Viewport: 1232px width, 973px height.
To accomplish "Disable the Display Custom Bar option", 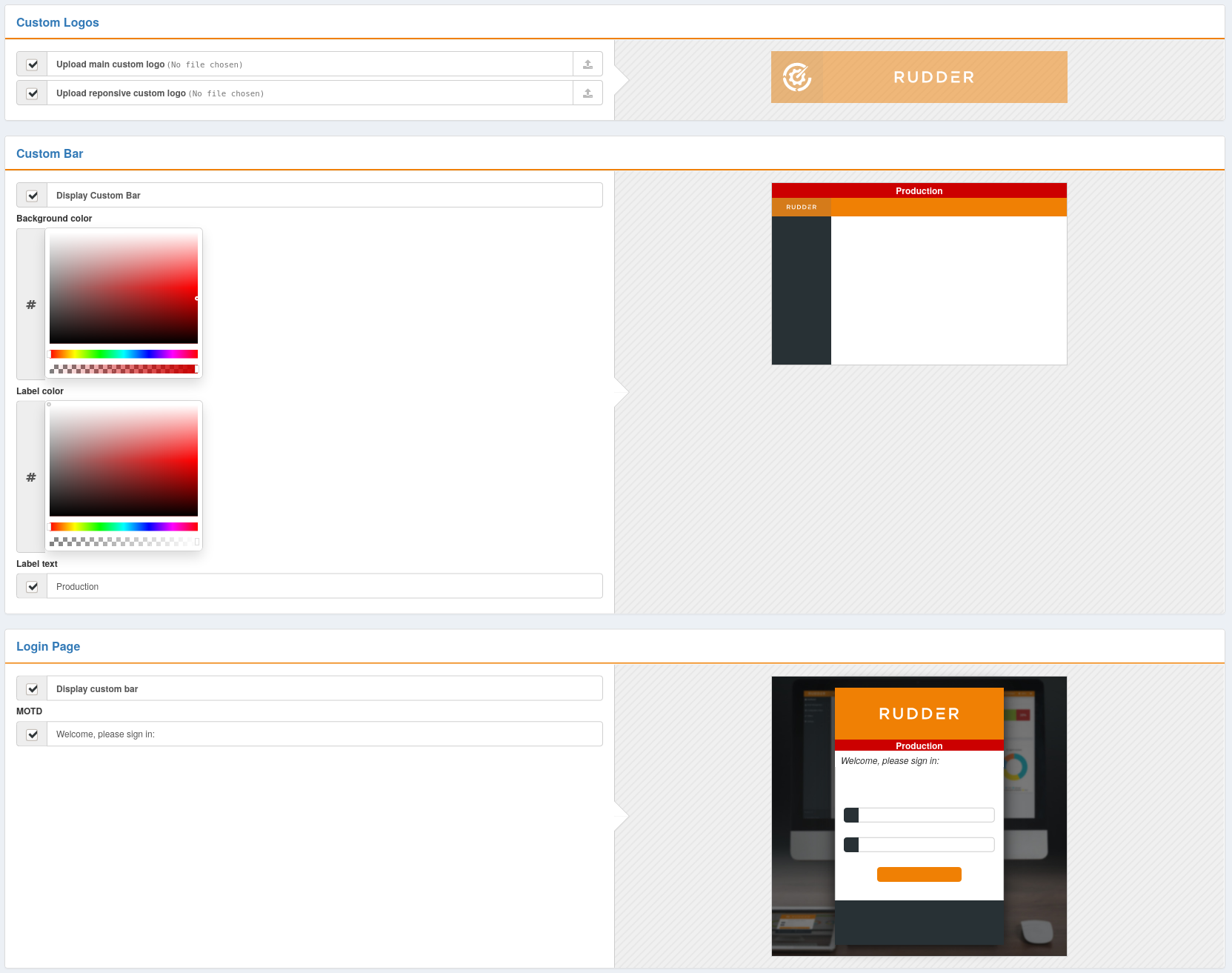I will coord(32,195).
